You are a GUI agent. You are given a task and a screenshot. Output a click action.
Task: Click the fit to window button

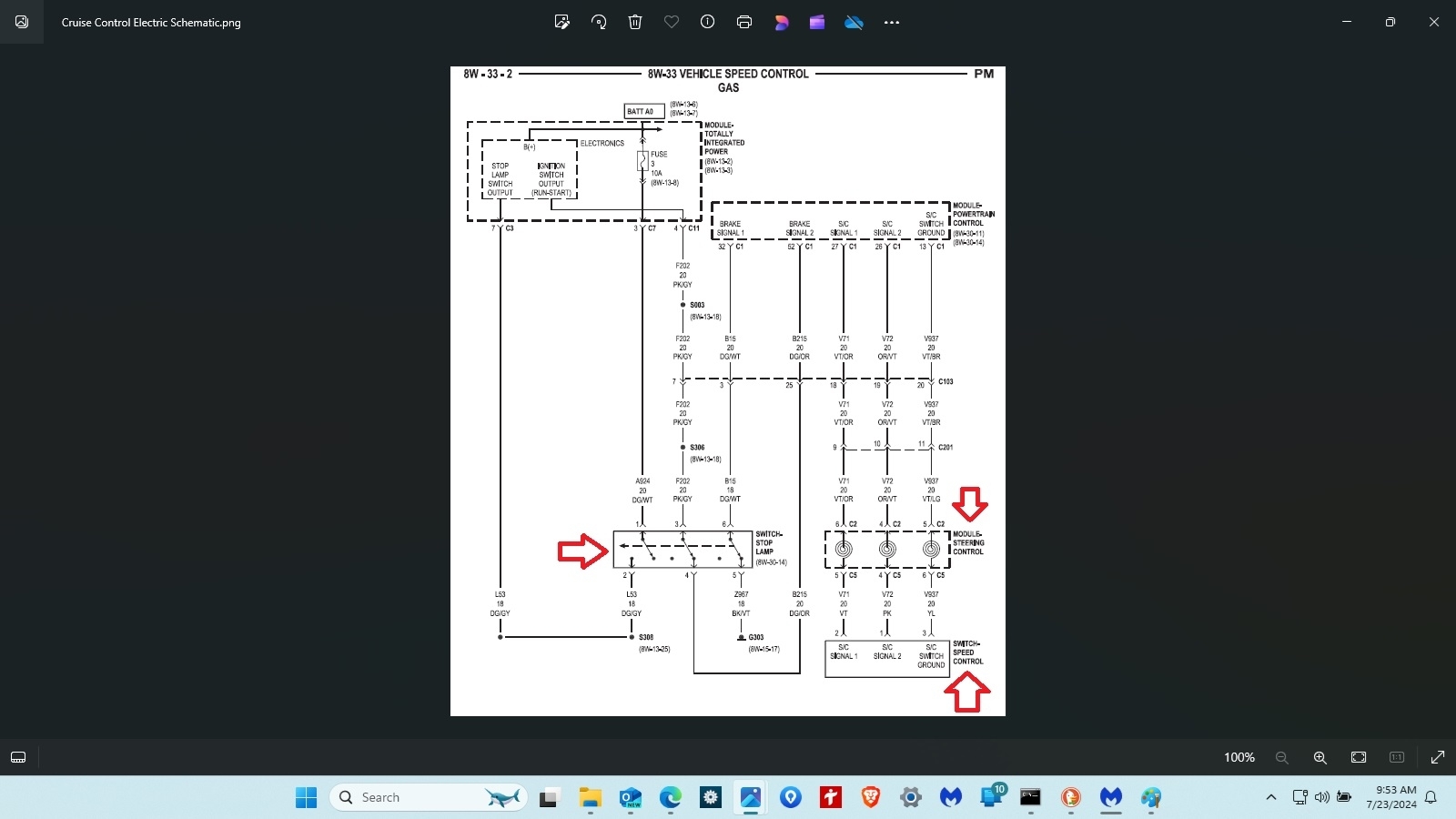[1359, 757]
